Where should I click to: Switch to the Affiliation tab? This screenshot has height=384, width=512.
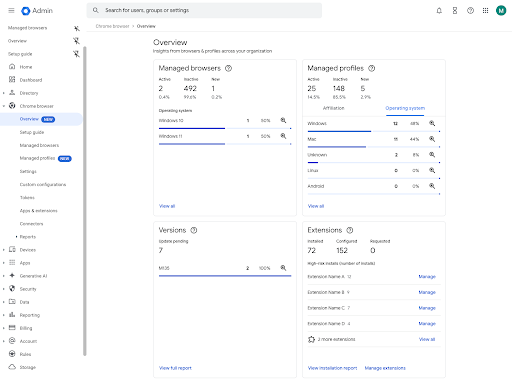pos(333,108)
